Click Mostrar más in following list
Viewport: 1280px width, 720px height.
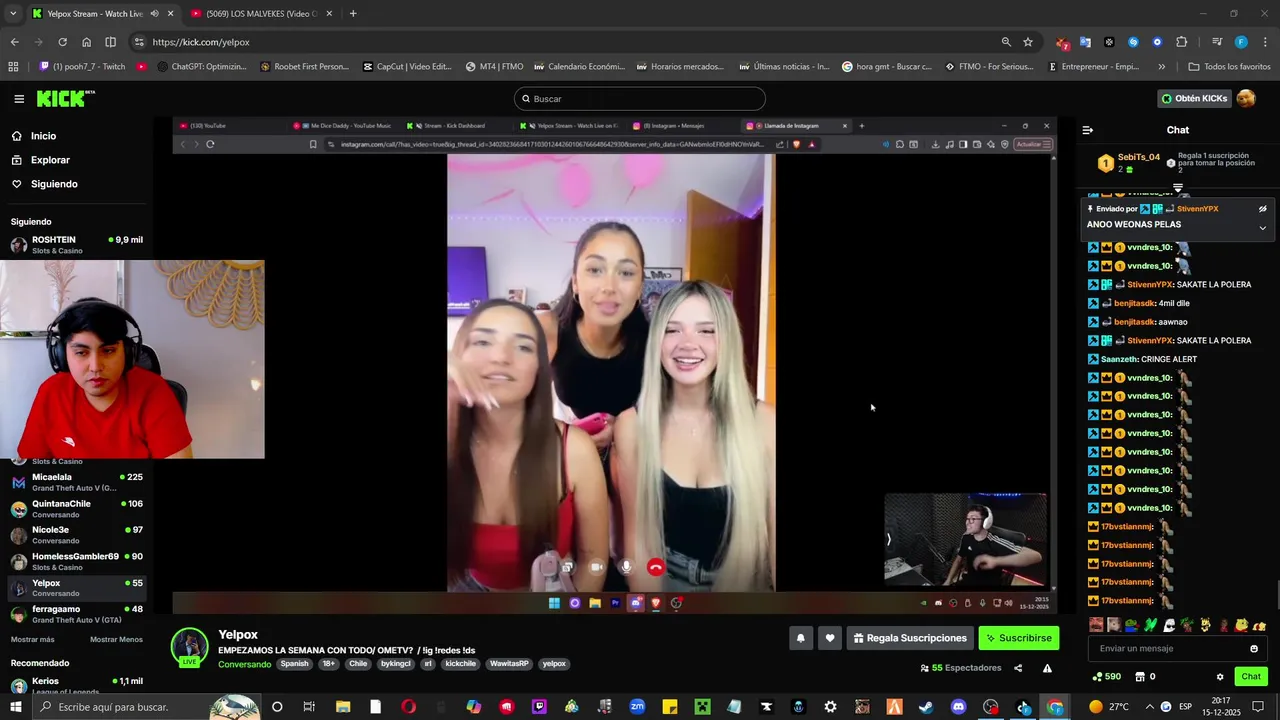point(33,639)
